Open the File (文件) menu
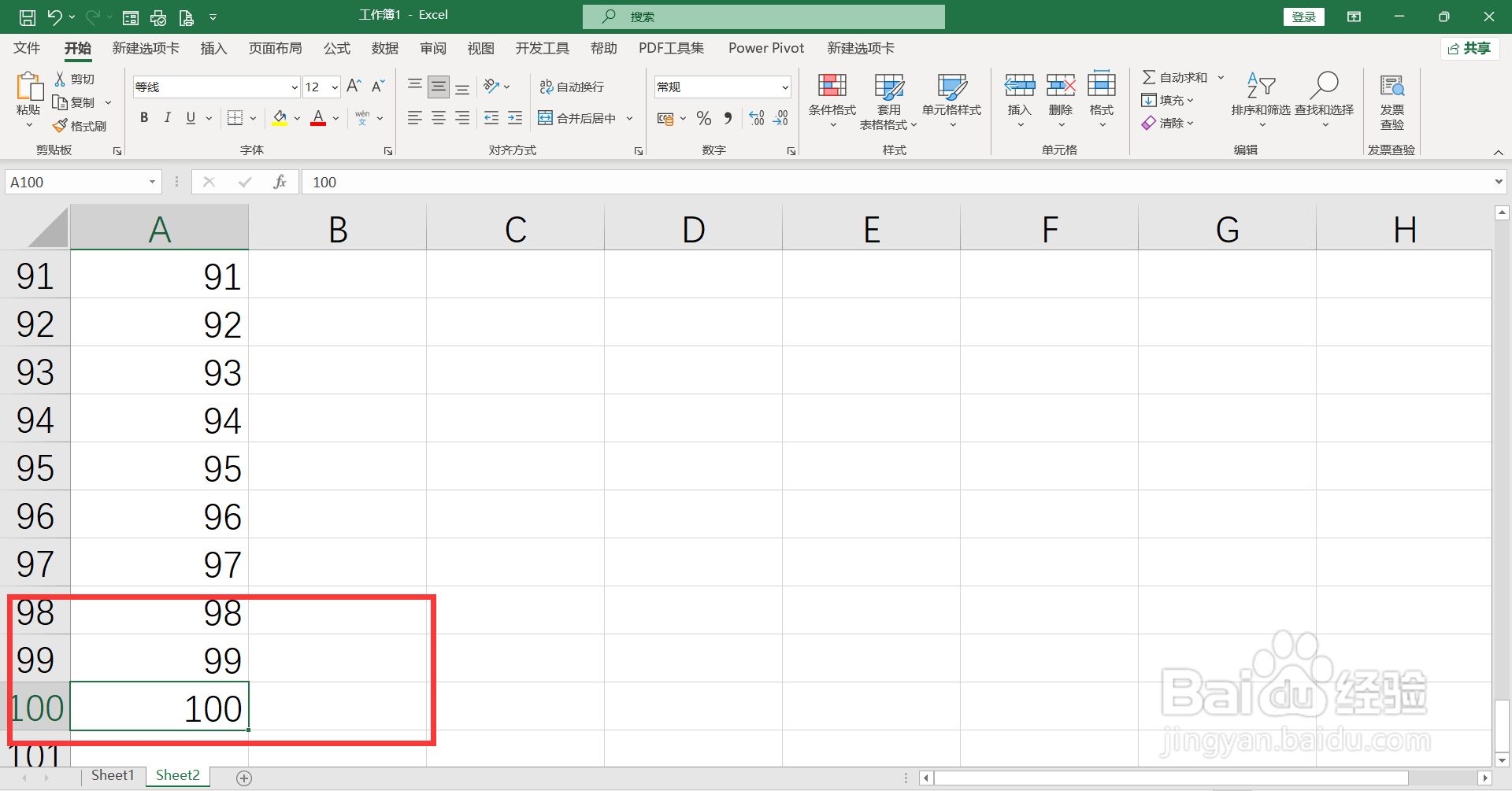 27,48
